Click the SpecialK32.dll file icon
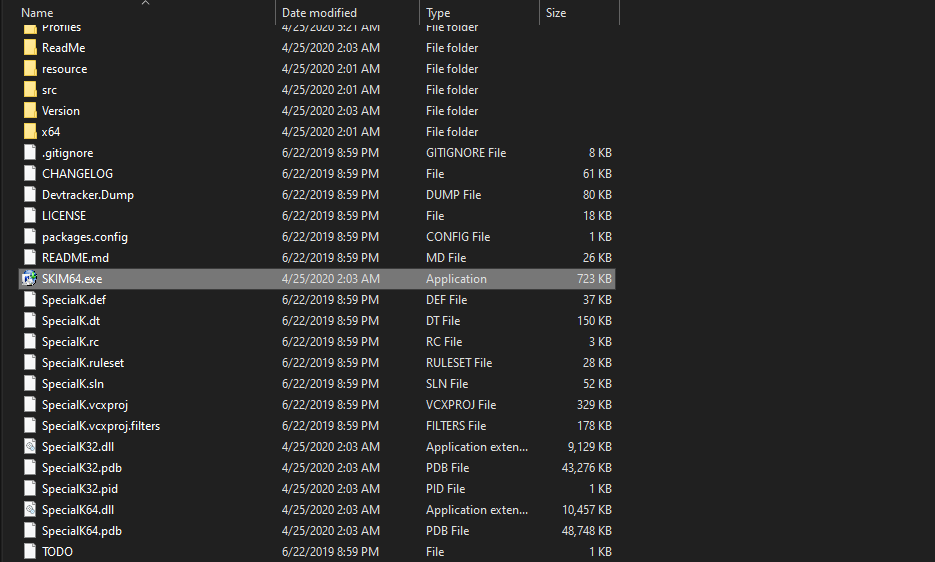Image resolution: width=935 pixels, height=562 pixels. point(29,447)
